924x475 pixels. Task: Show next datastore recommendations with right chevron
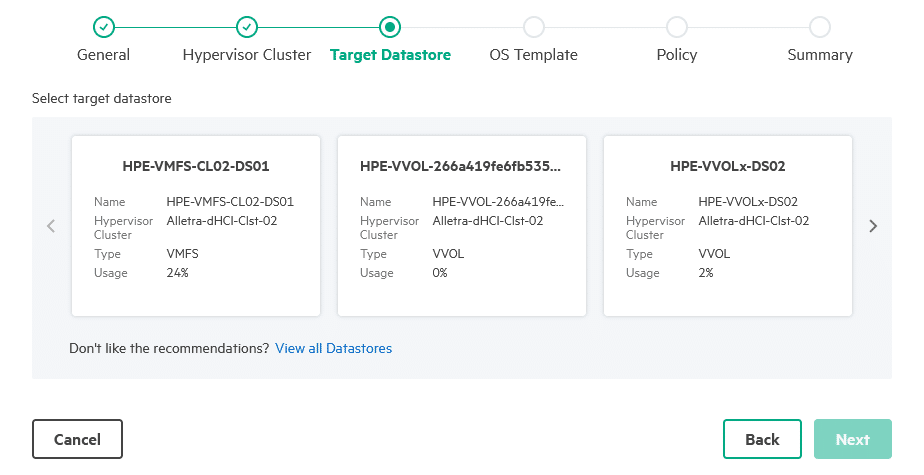point(873,226)
